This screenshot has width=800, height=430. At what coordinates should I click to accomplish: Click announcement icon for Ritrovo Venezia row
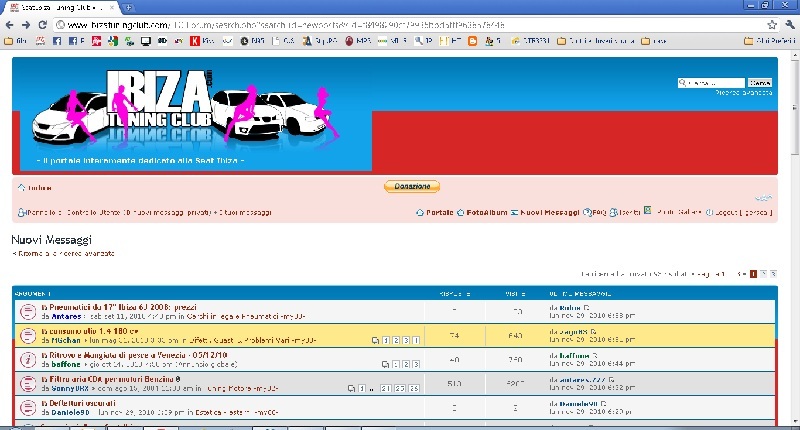pyautogui.click(x=28, y=359)
